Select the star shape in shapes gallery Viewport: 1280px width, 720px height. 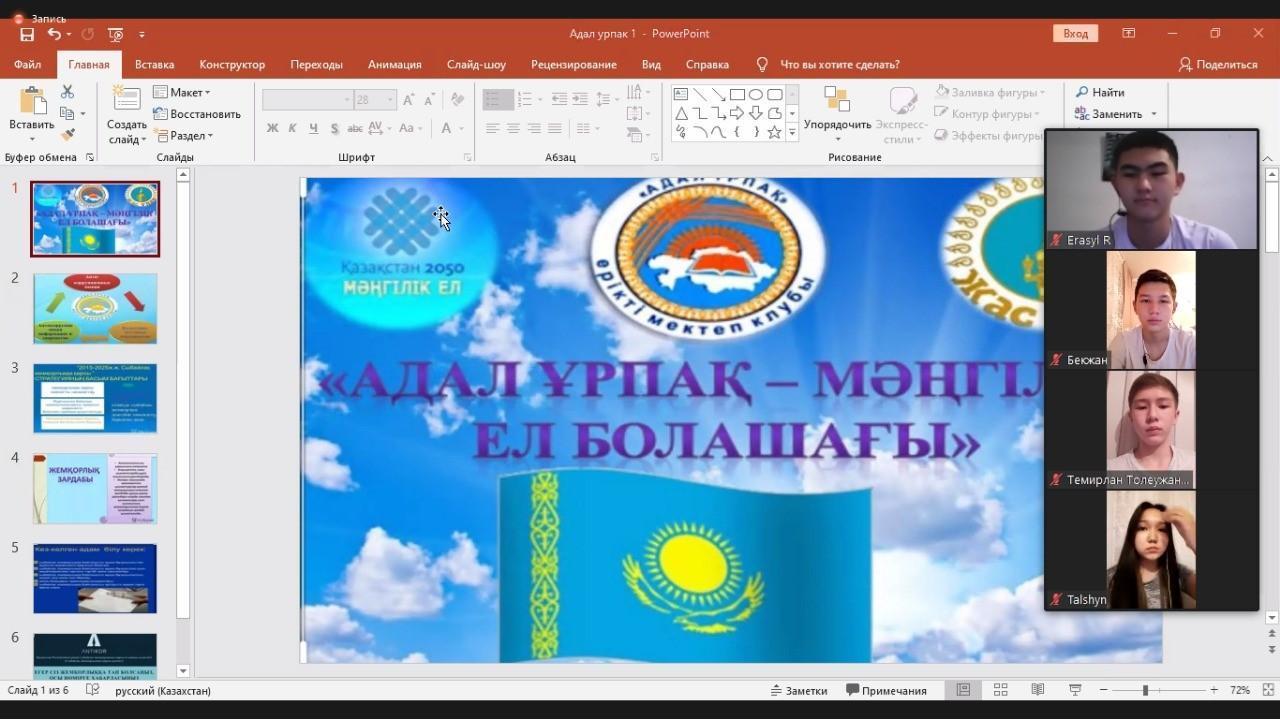(x=774, y=132)
